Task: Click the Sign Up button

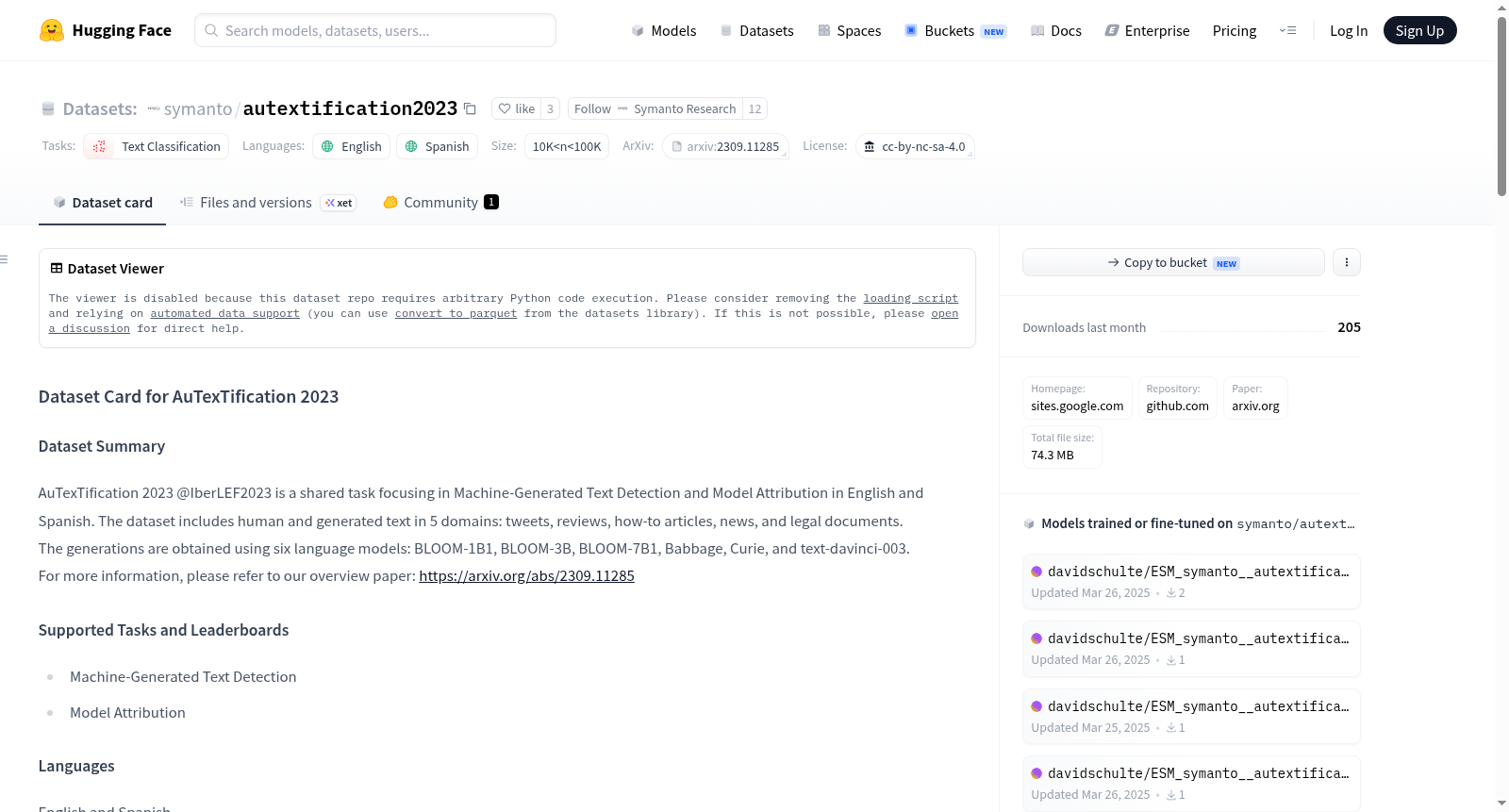Action: [x=1419, y=30]
